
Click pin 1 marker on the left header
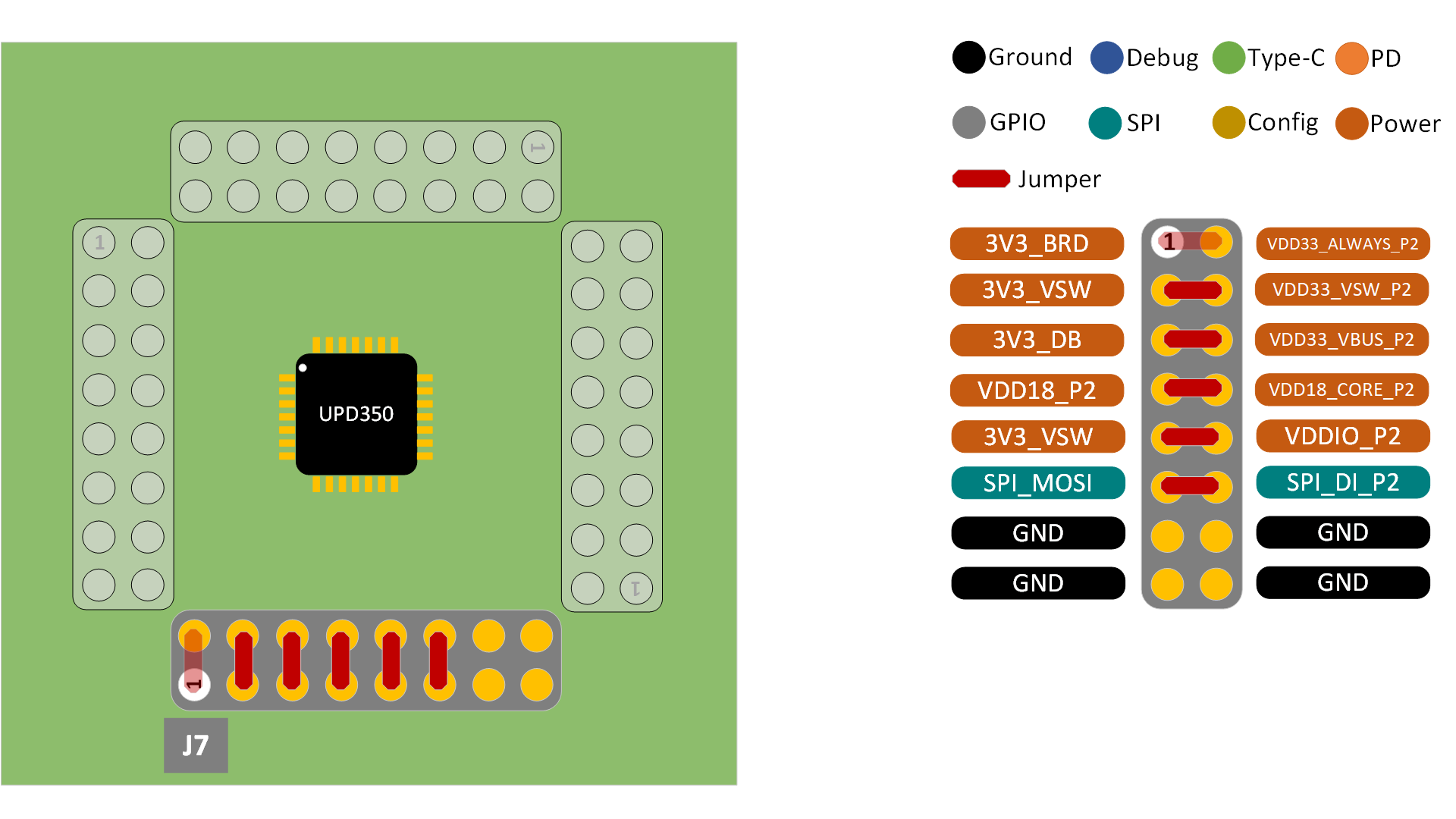(x=99, y=243)
